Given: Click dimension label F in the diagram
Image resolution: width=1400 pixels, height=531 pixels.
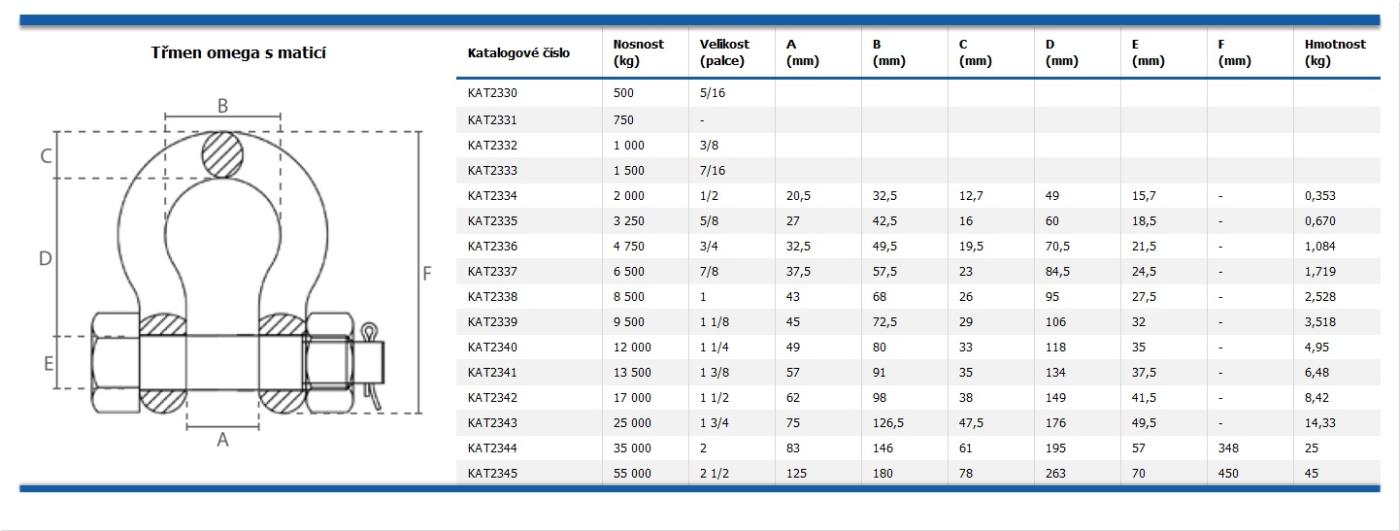Looking at the screenshot, I should pyautogui.click(x=429, y=272).
